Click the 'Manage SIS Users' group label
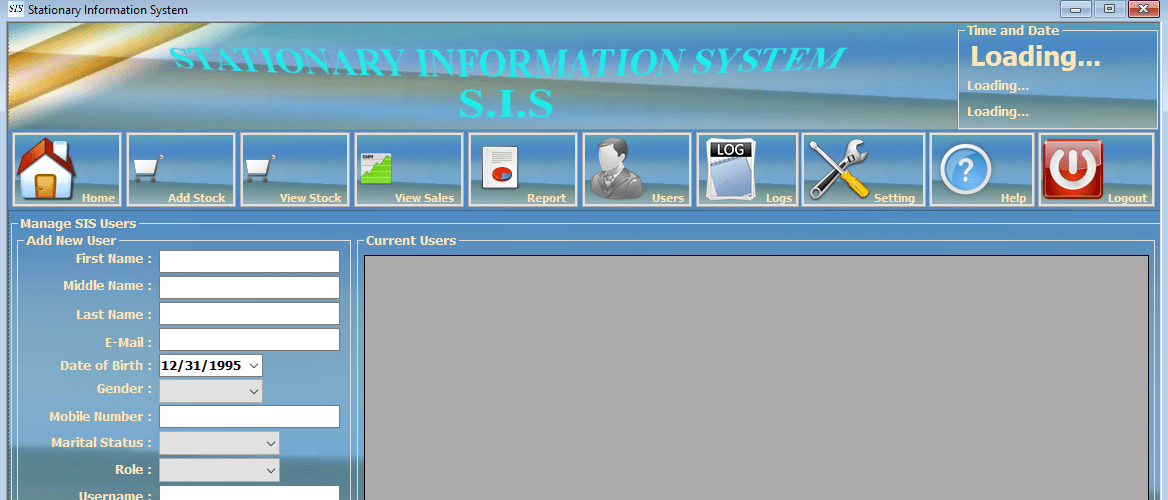The image size is (1168, 500). coord(78,224)
